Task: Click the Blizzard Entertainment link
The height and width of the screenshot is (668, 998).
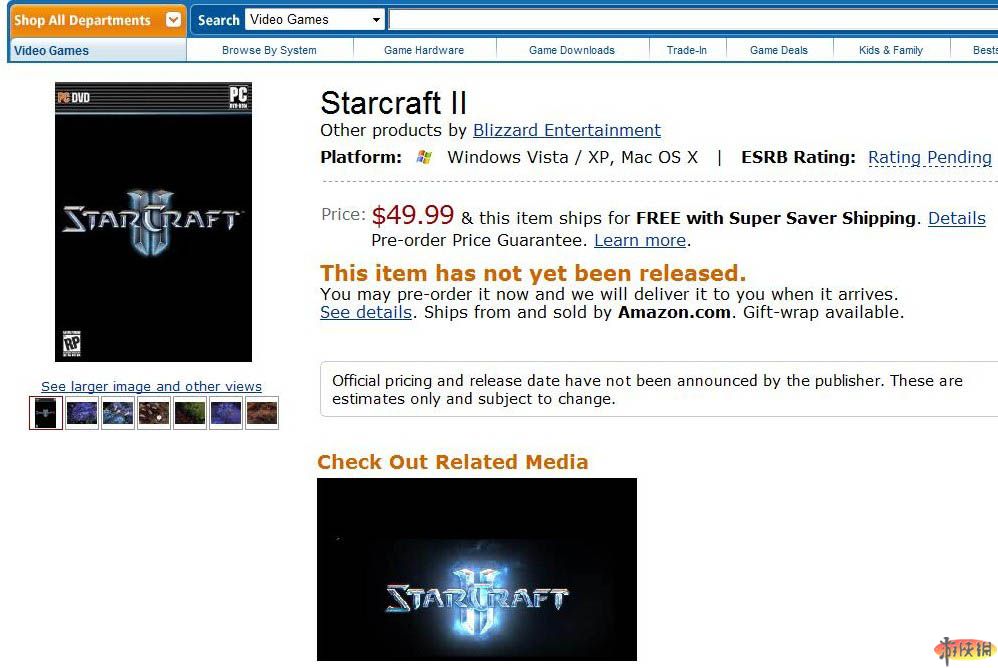Action: point(566,130)
